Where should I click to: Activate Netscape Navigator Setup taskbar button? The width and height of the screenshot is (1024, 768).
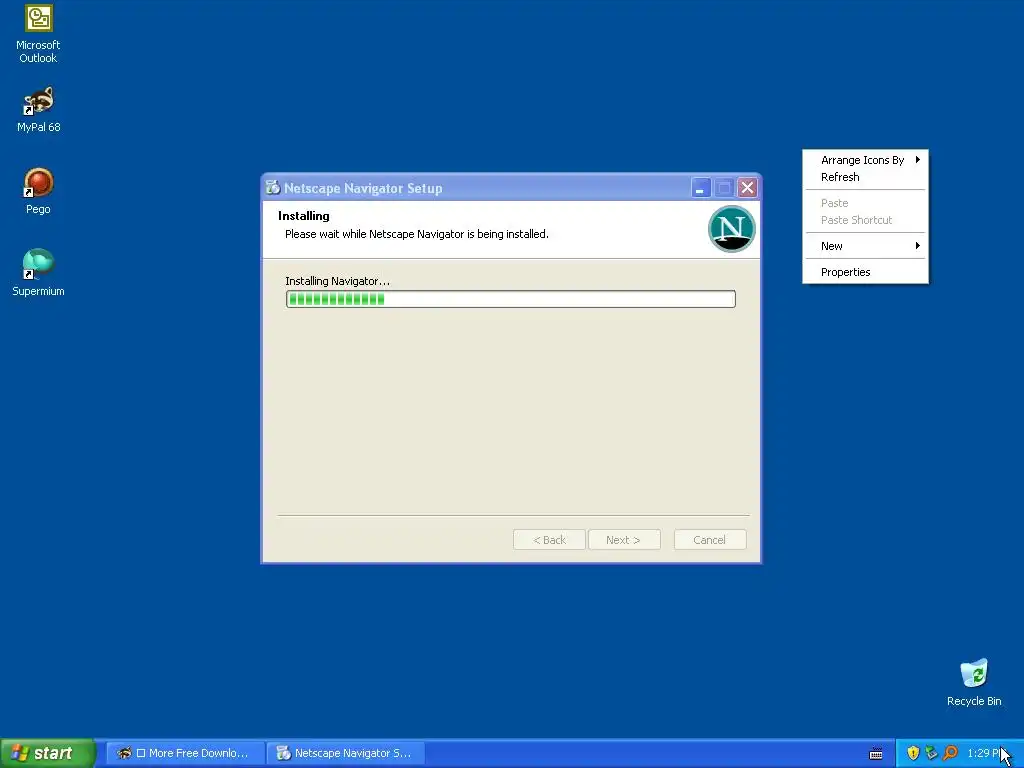[x=346, y=753]
